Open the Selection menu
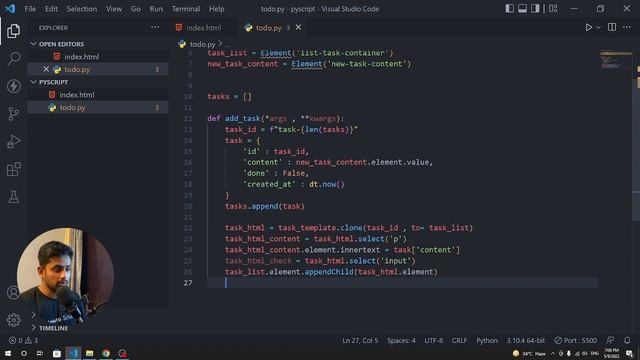This screenshot has width=640, height=360. pos(82,9)
